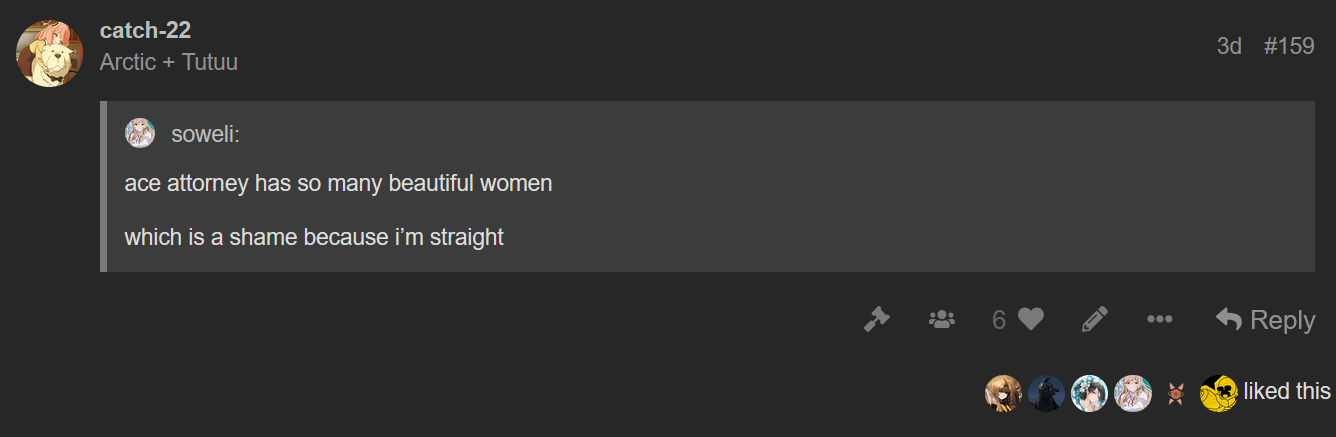Edit this post with the pencil icon
This screenshot has width=1336, height=437.
click(1095, 320)
